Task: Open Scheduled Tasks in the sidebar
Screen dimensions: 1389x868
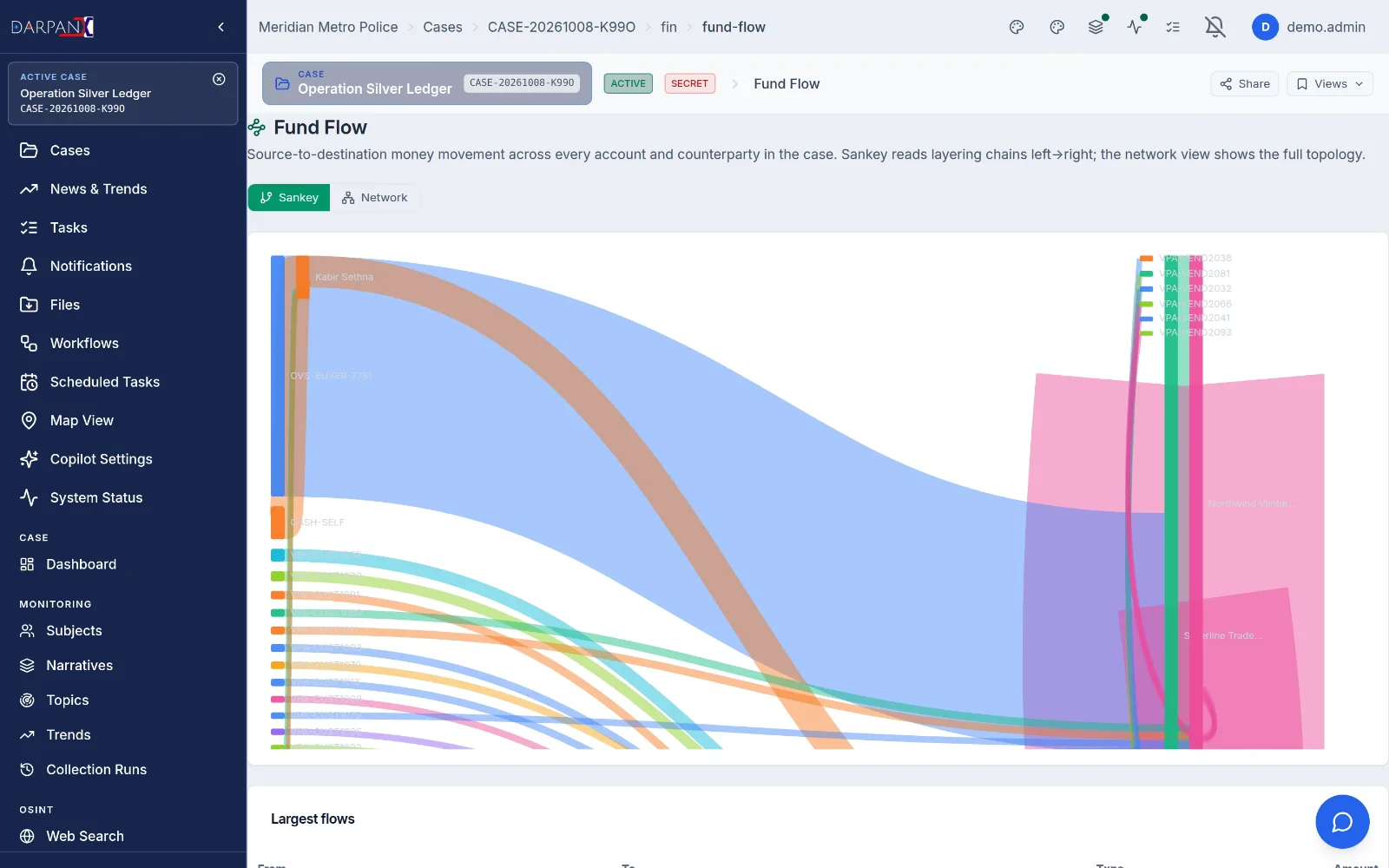Action: (x=123, y=382)
